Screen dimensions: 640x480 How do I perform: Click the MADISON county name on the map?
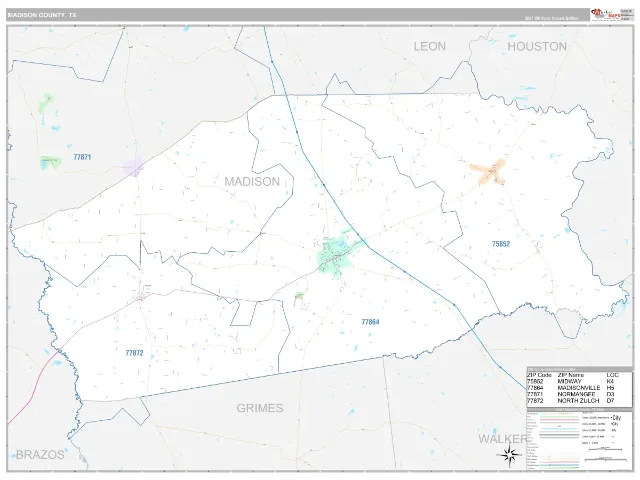pos(252,182)
